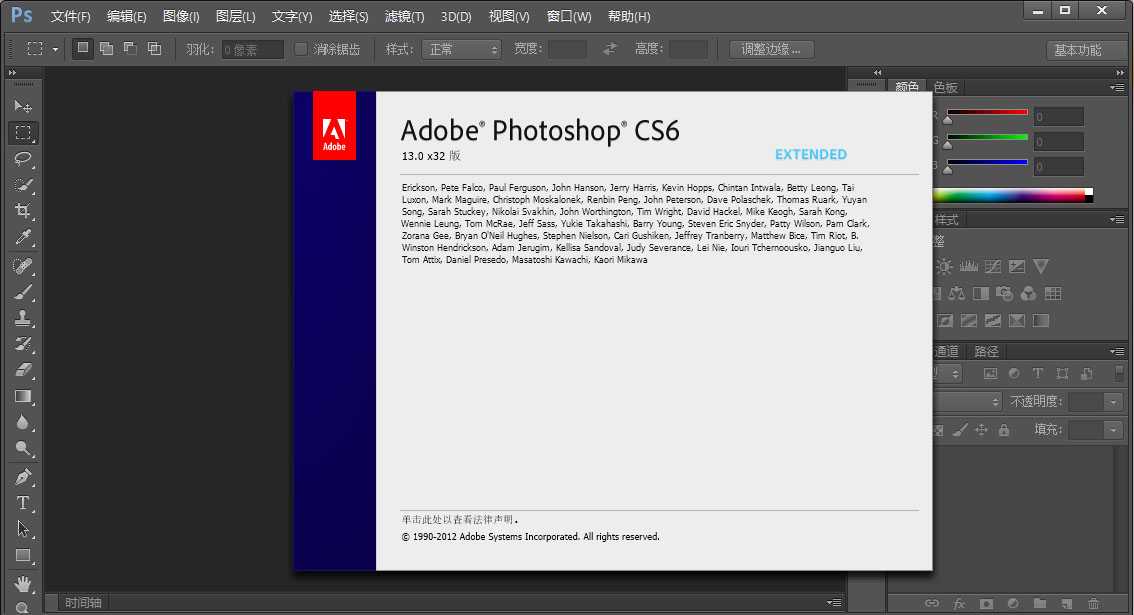Image resolution: width=1134 pixels, height=615 pixels.
Task: Toggle the pixel layer filter icon
Action: (x=990, y=373)
